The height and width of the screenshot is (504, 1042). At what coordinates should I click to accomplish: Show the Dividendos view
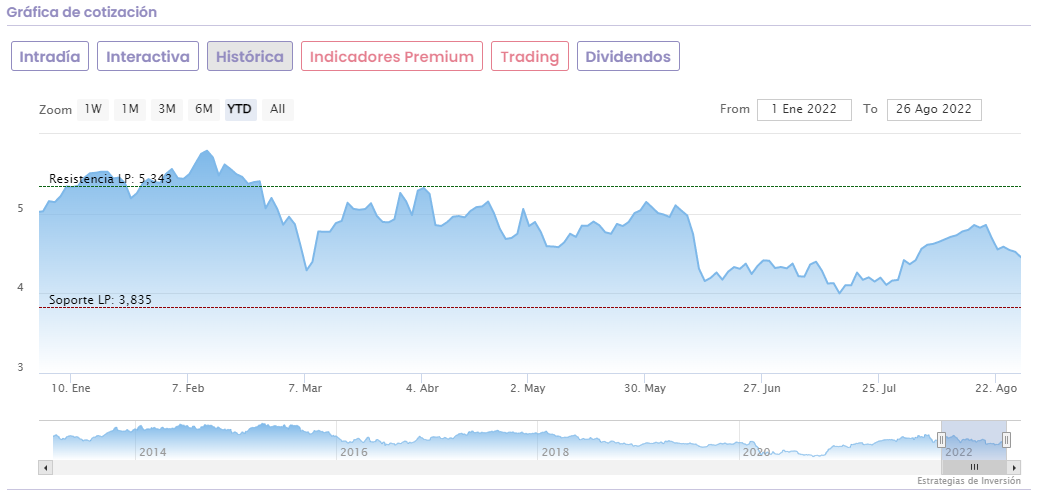pos(628,56)
